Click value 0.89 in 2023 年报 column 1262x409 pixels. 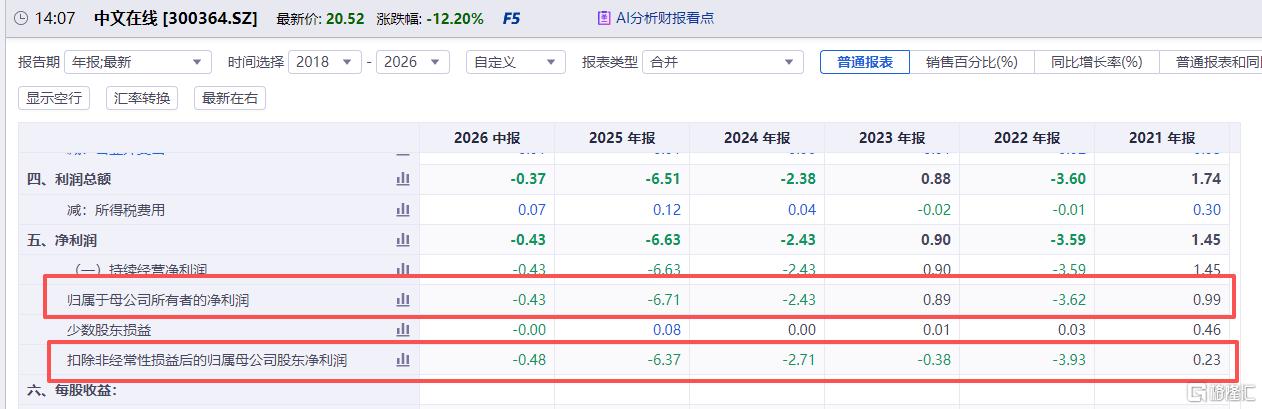click(x=937, y=299)
